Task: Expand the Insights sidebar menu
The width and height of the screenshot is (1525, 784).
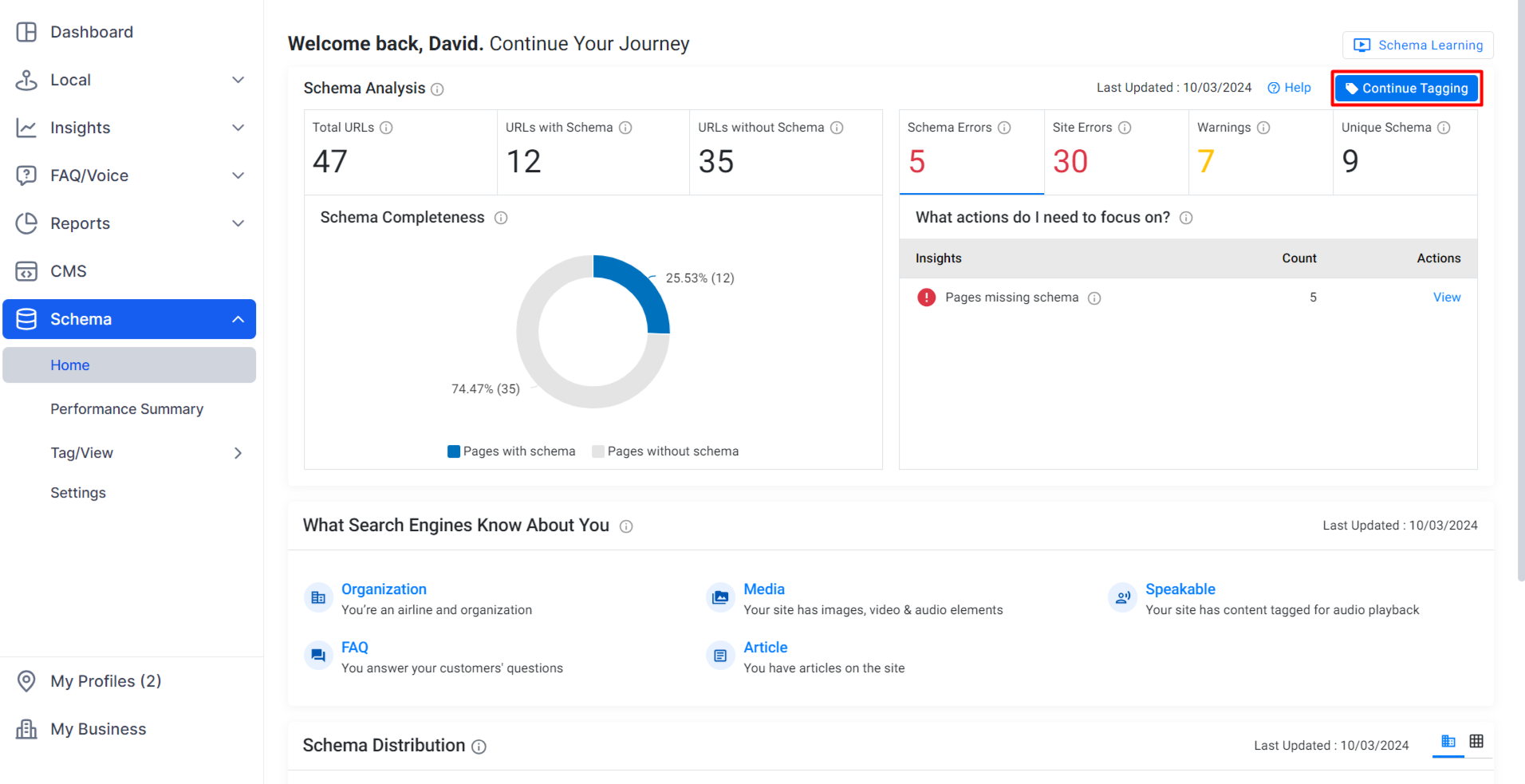Action: click(x=238, y=128)
